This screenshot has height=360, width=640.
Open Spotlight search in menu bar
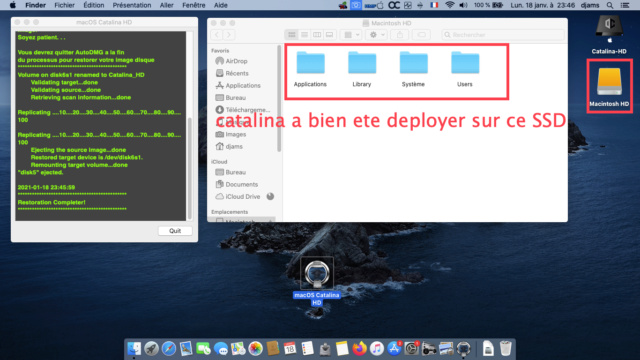click(610, 5)
